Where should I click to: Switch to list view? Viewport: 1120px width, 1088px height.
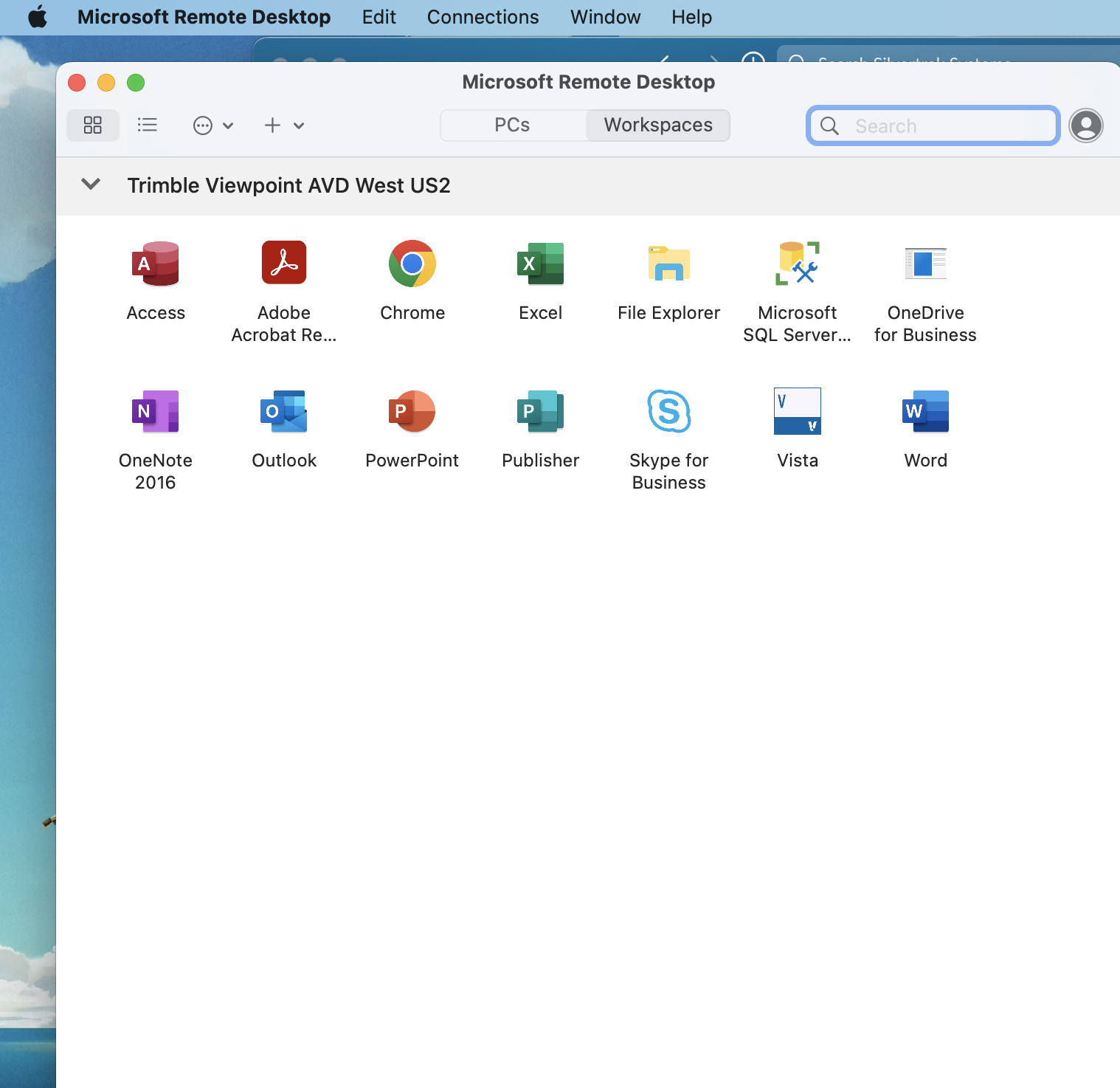[x=148, y=125]
